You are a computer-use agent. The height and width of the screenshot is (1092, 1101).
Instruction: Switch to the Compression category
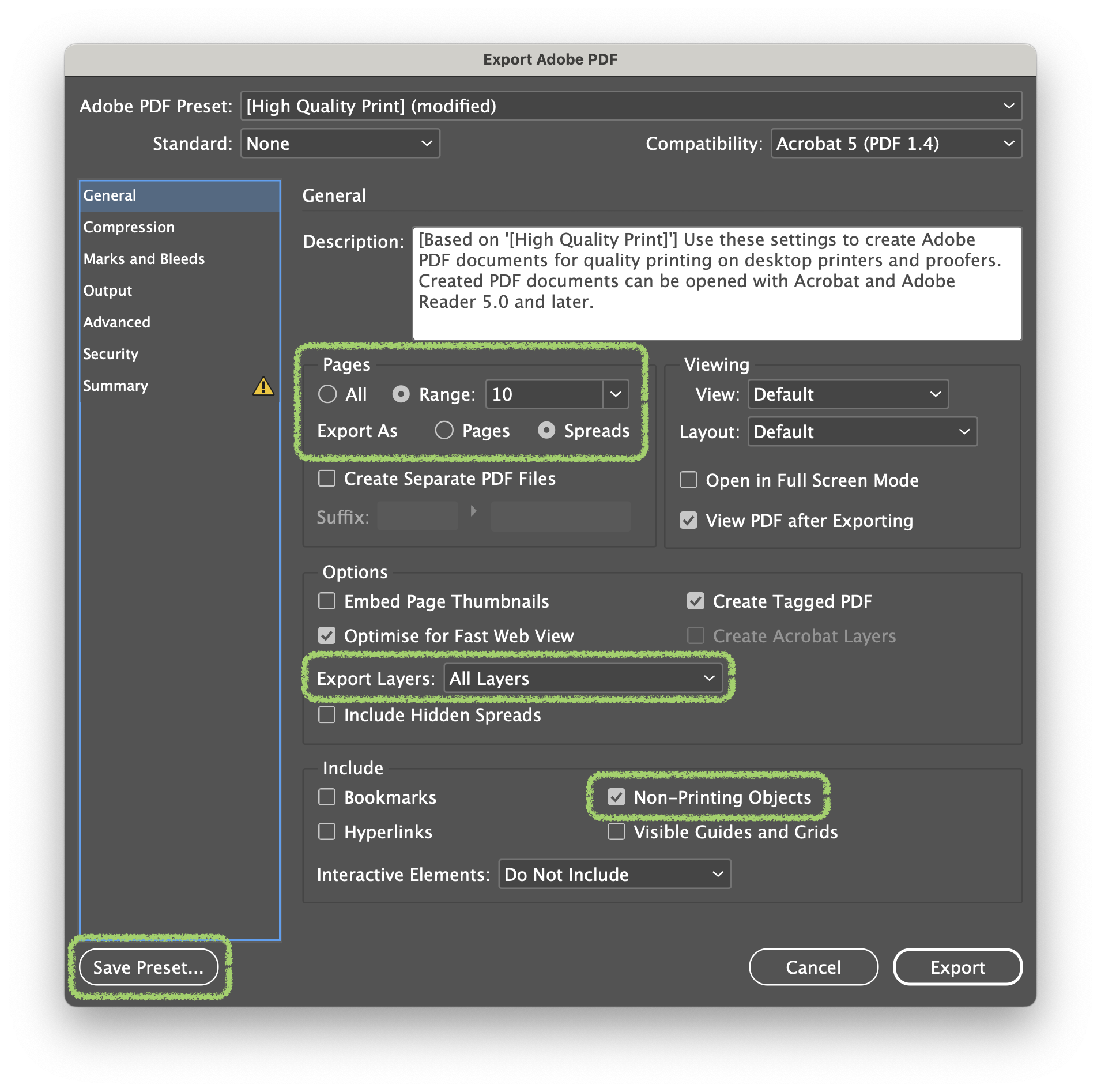tap(180, 227)
